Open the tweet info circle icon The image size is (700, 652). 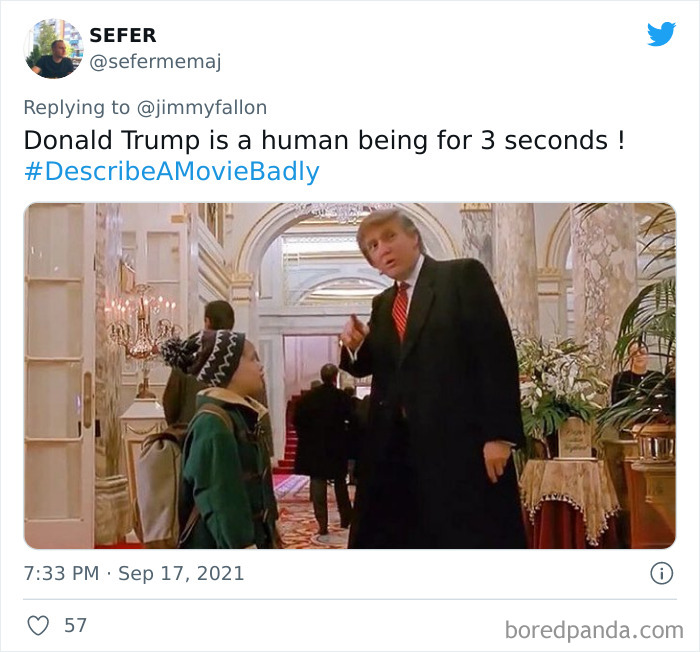click(x=661, y=573)
